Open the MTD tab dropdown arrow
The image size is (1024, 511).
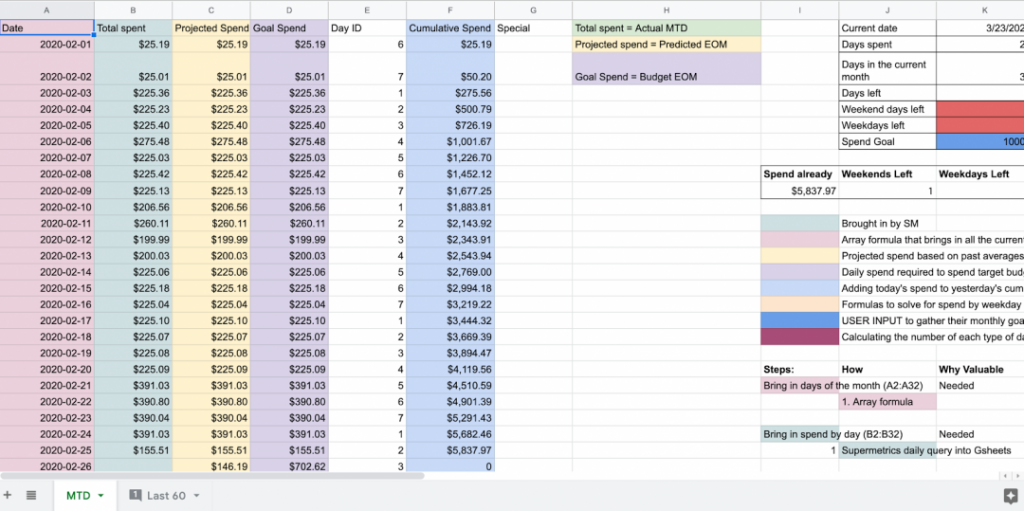pos(101,496)
